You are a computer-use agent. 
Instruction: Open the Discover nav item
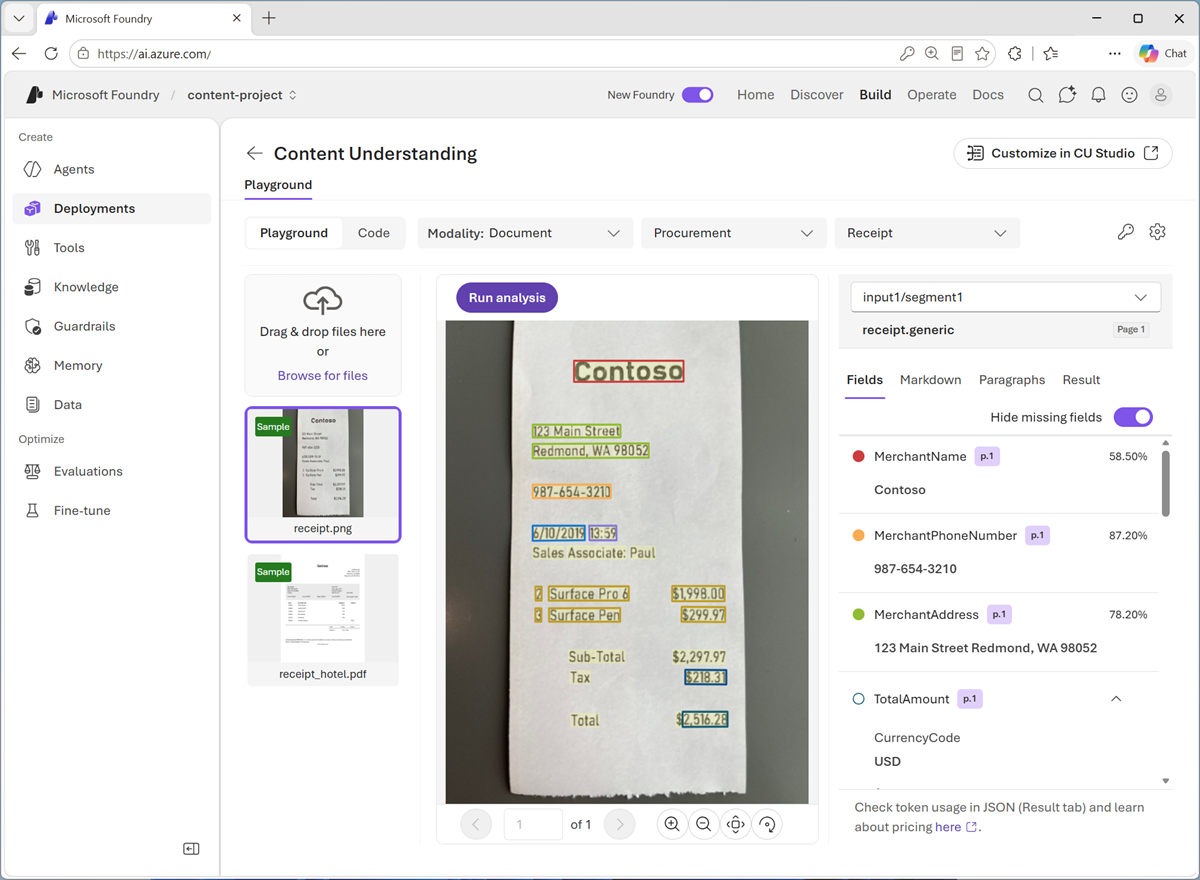817,95
